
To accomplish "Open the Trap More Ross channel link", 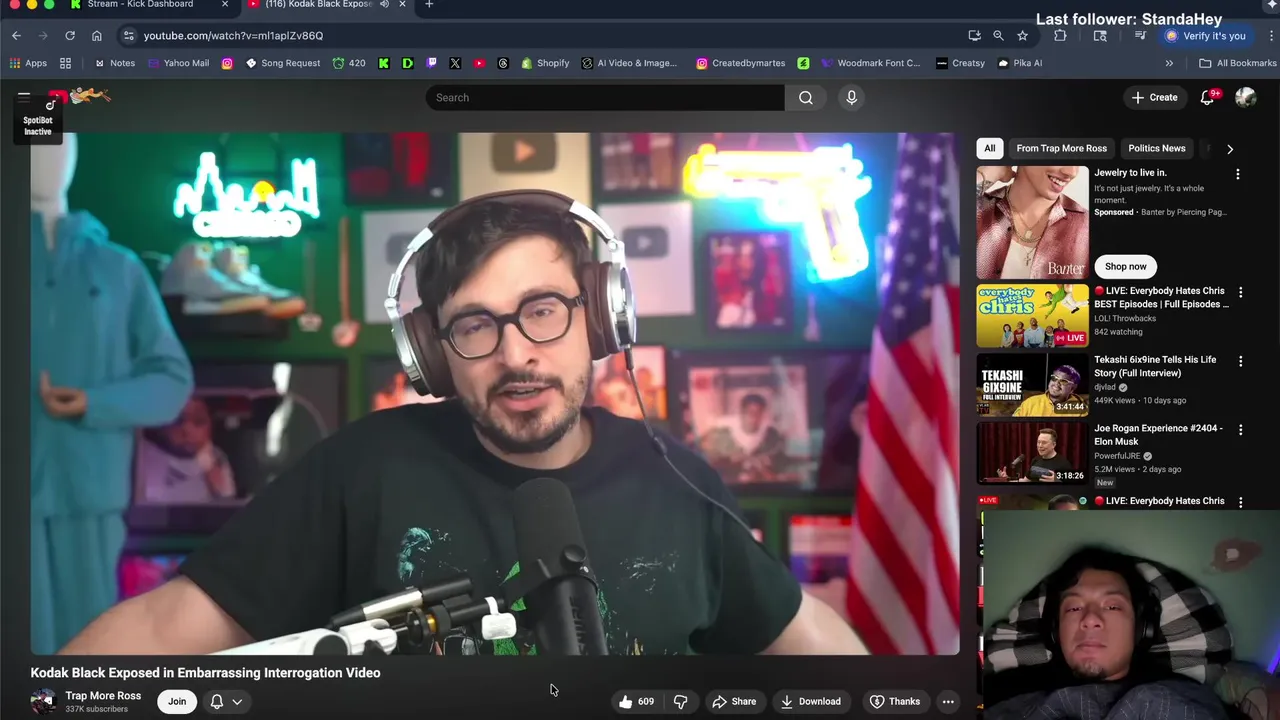I will pos(103,696).
